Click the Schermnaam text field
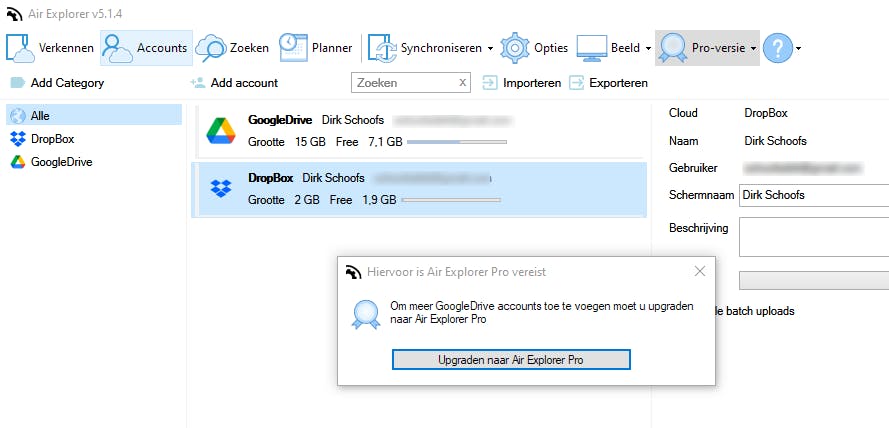Image resolution: width=889 pixels, height=428 pixels. click(812, 195)
